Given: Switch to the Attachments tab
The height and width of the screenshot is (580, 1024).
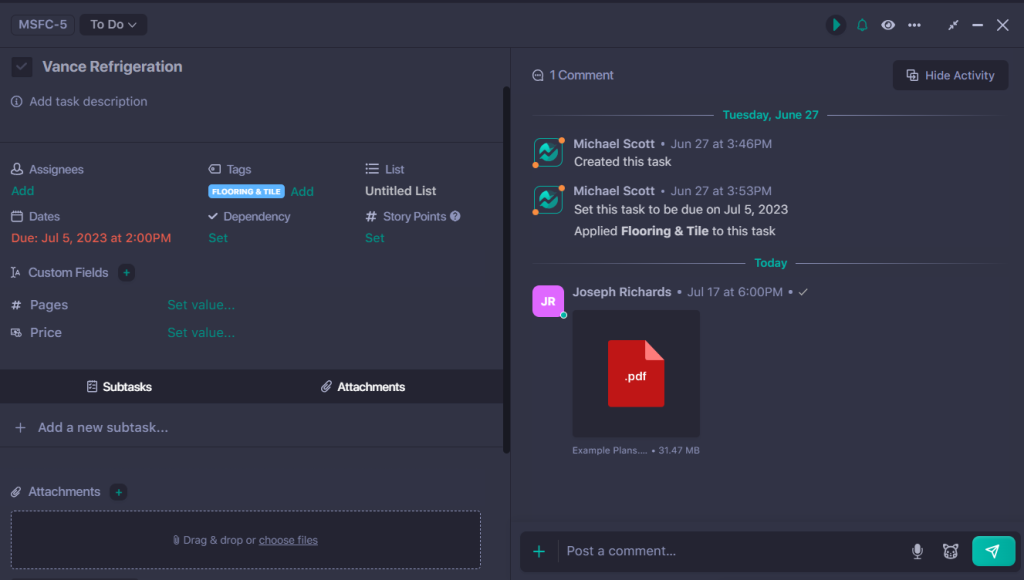Looking at the screenshot, I should pos(362,387).
